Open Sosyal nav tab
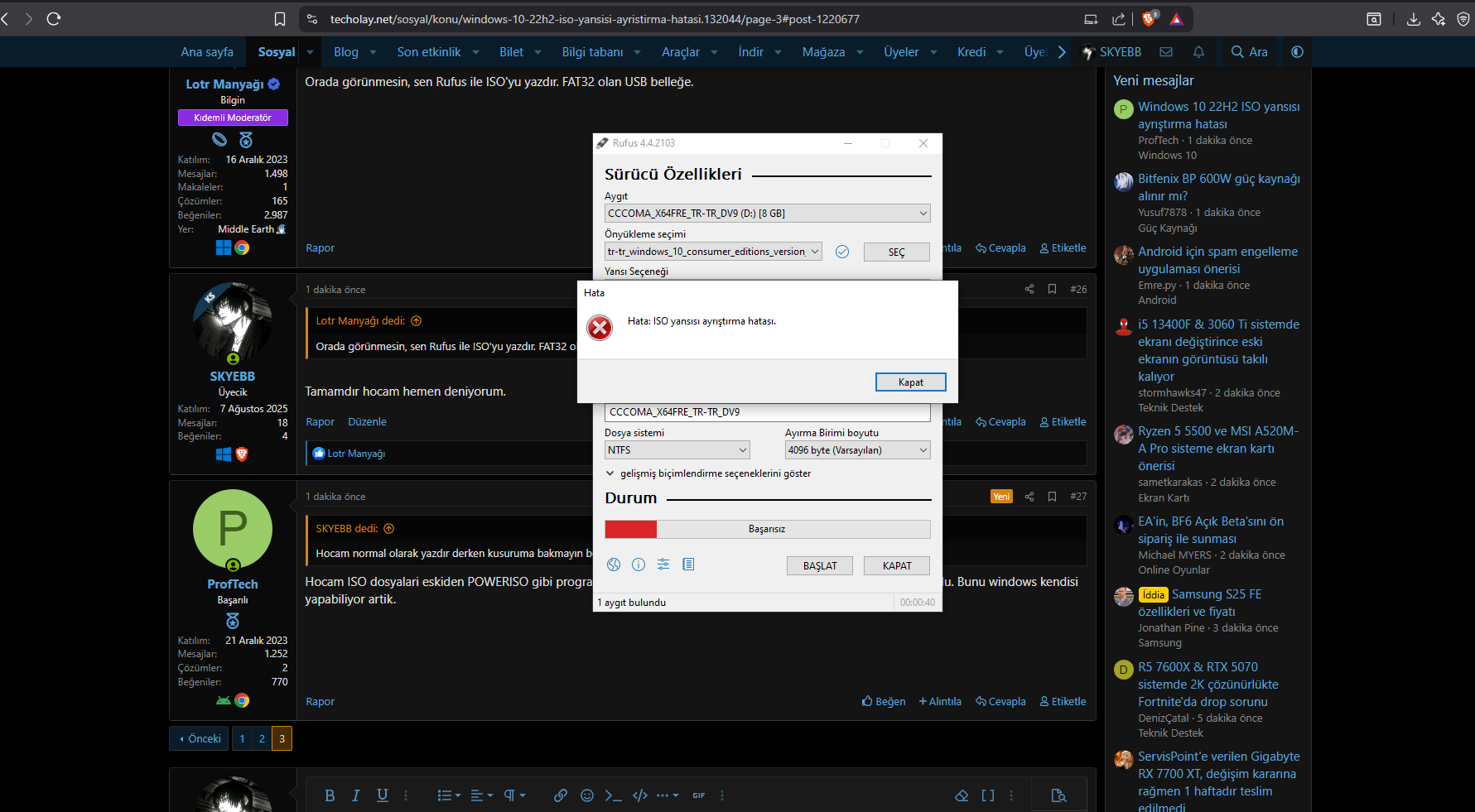Screen dimensions: 1475x812 coord(276,51)
